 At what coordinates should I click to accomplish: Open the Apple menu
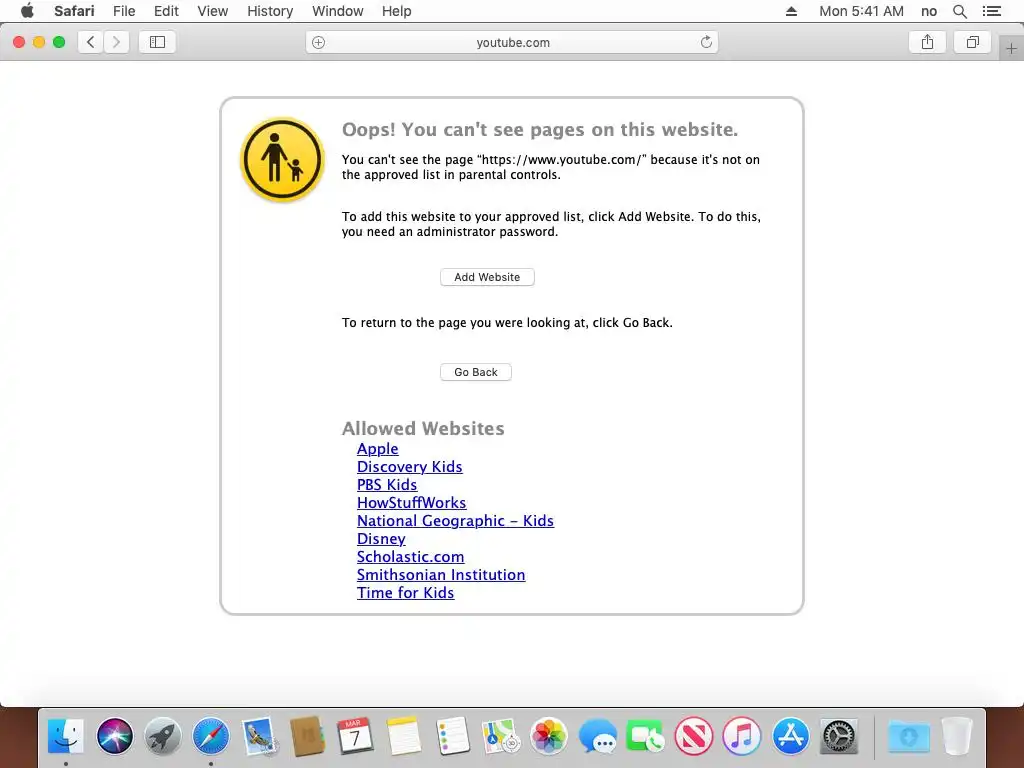(27, 11)
